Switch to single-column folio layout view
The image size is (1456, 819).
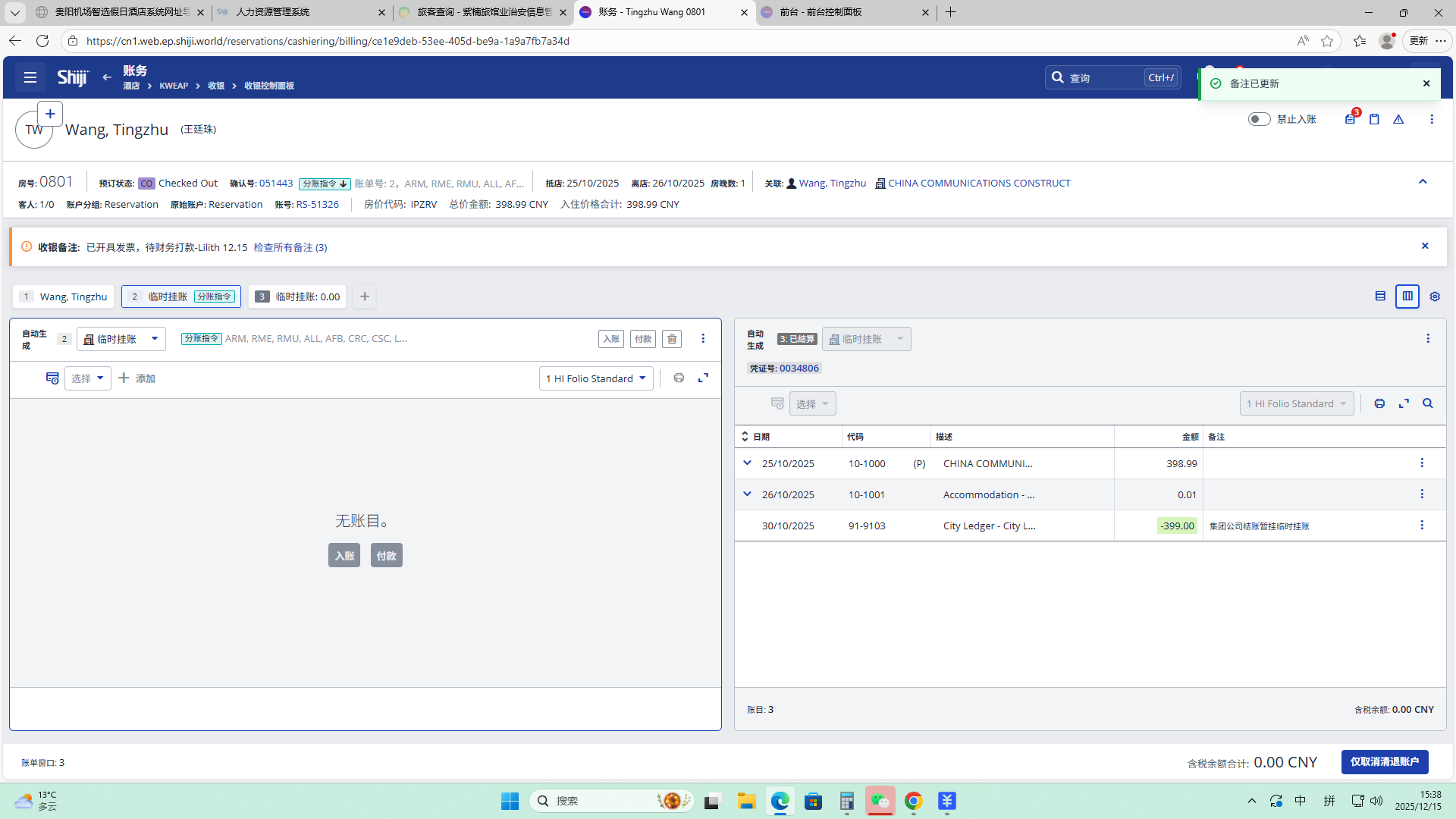click(1380, 297)
